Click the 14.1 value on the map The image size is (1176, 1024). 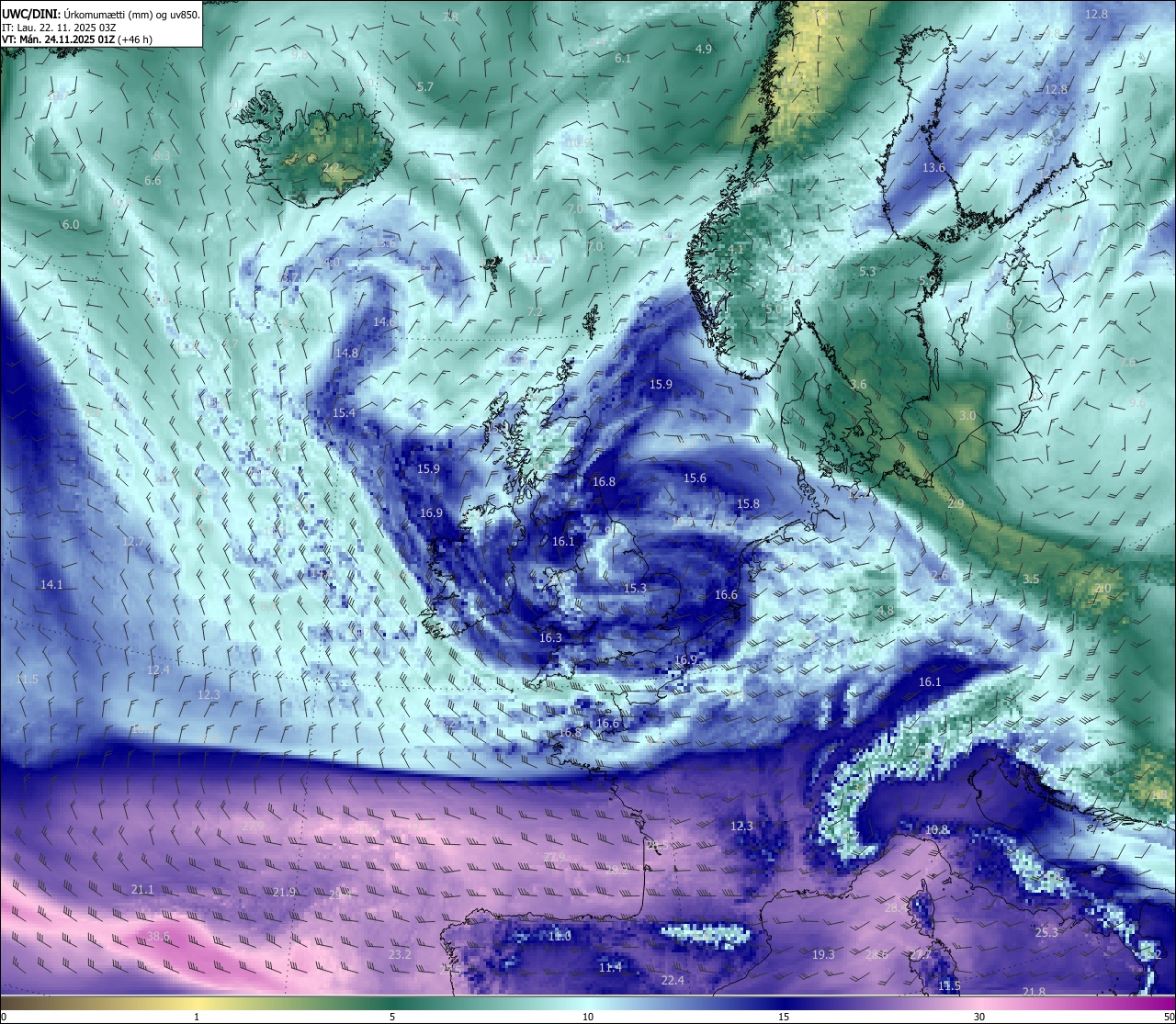tap(51, 585)
